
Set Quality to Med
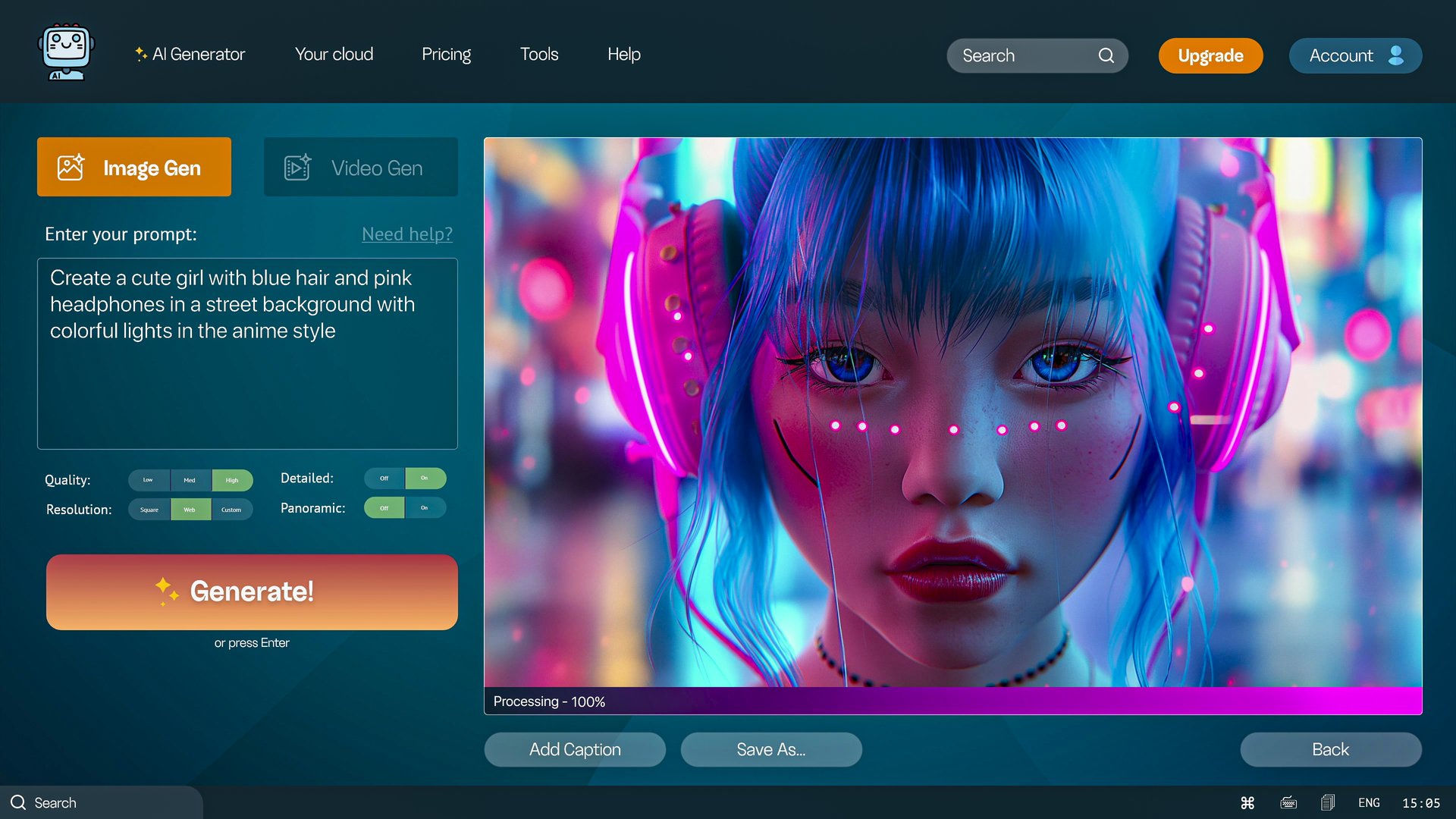pyautogui.click(x=190, y=480)
